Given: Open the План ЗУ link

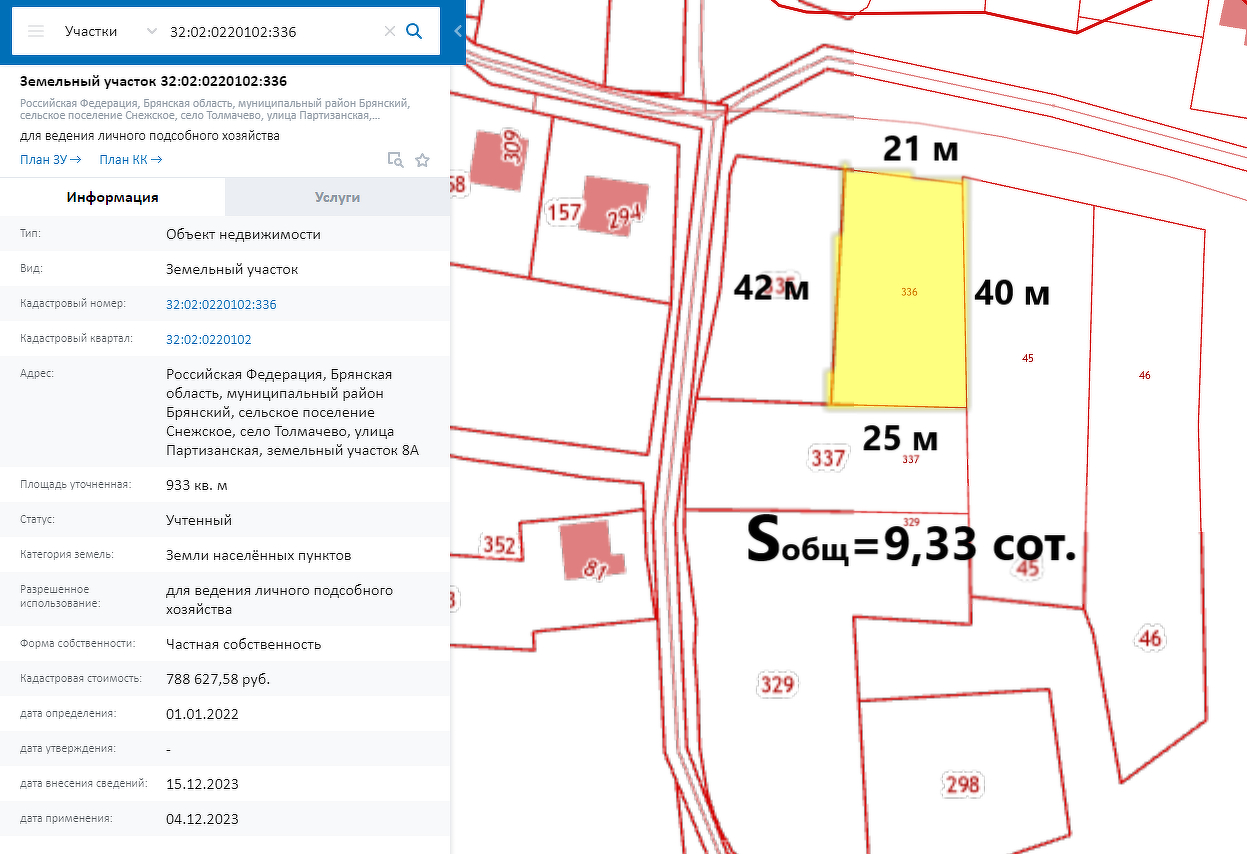Looking at the screenshot, I should pyautogui.click(x=49, y=160).
